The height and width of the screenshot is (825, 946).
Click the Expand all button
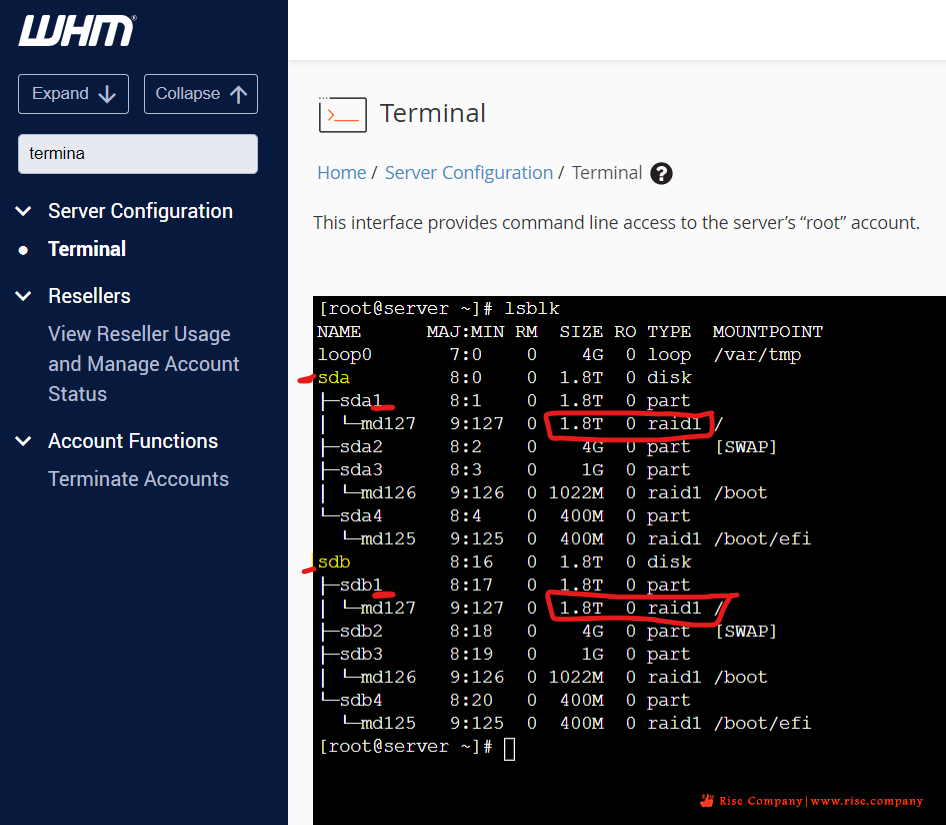click(x=74, y=94)
